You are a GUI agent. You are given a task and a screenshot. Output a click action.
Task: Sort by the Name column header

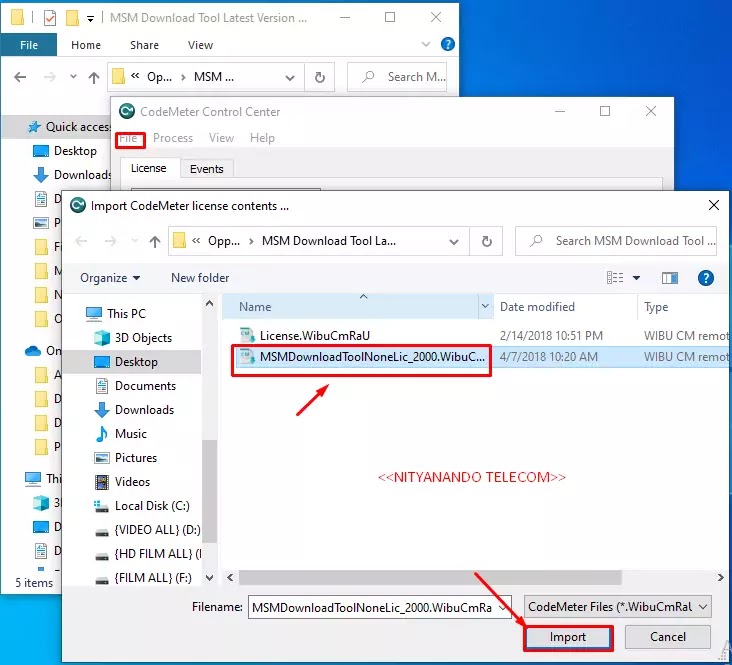(x=350, y=307)
